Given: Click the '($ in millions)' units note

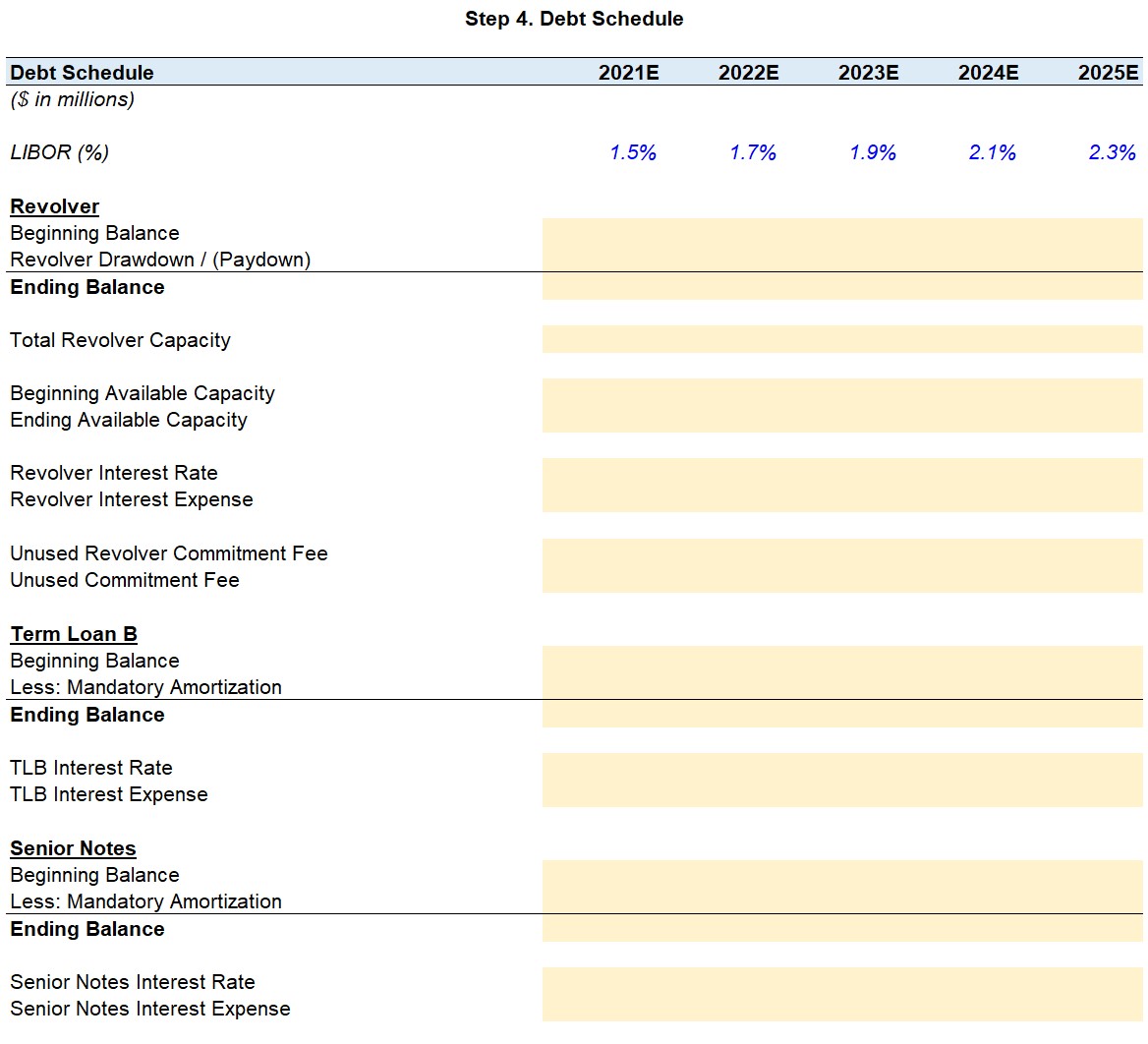Looking at the screenshot, I should coord(72,99).
